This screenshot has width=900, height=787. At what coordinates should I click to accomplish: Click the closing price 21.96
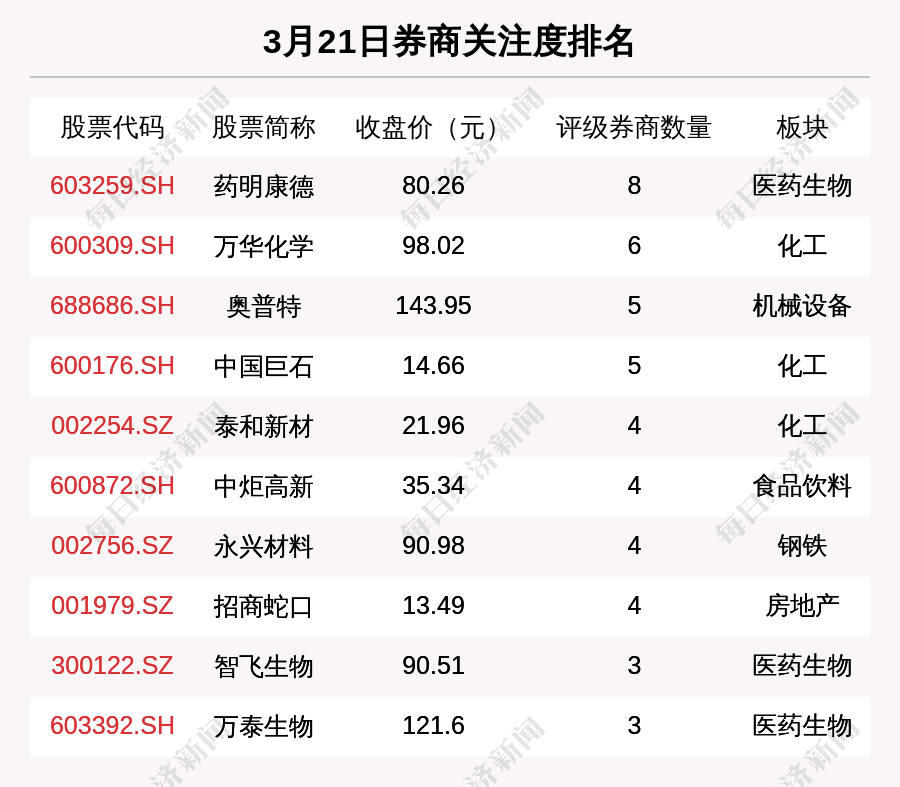click(433, 426)
